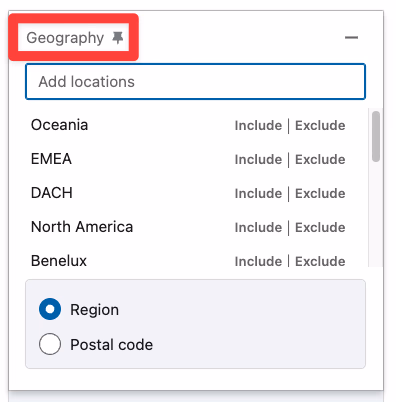
Task: Include Oceania in geography filter
Action: (x=258, y=126)
